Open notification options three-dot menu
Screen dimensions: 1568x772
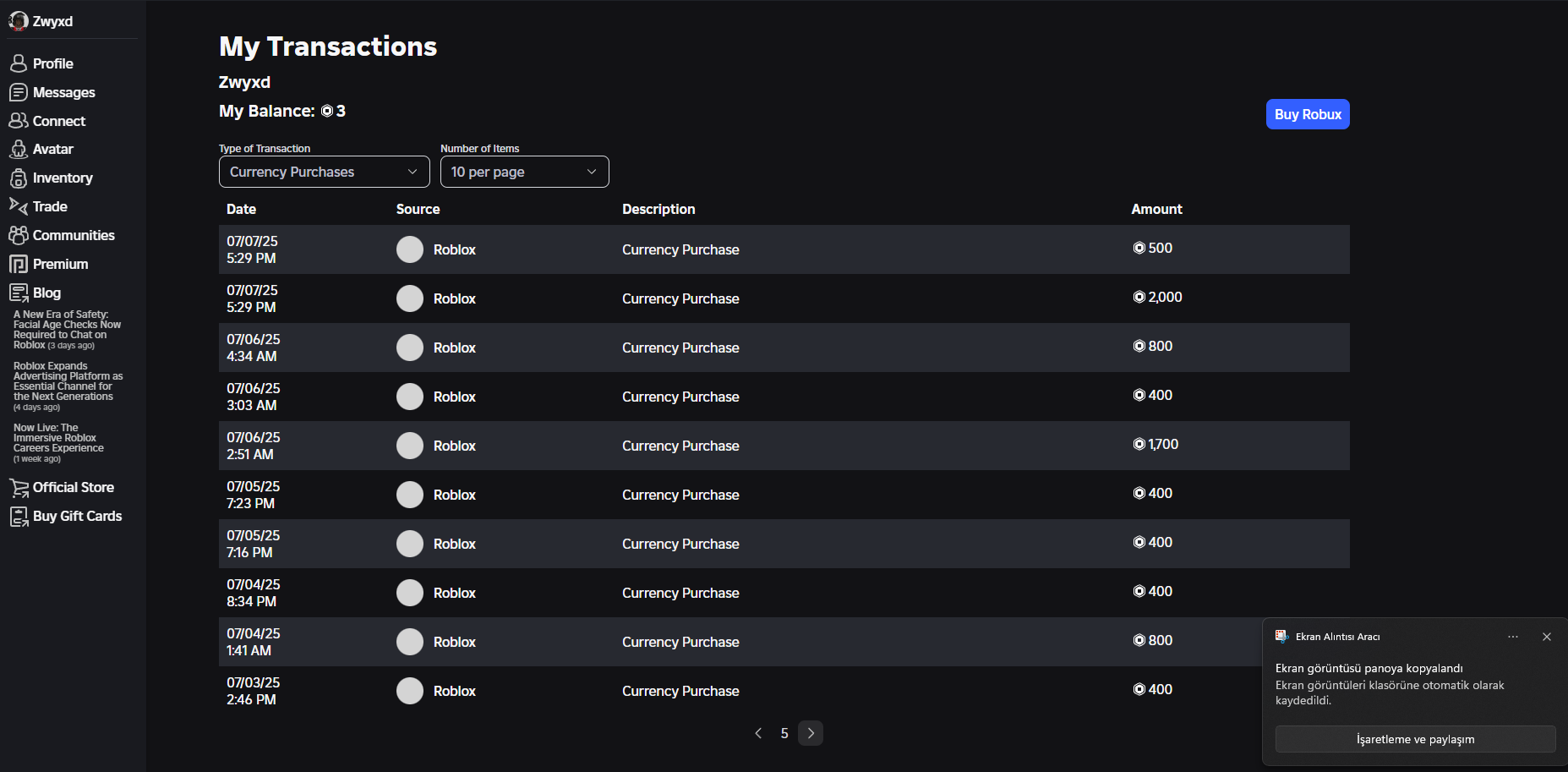[1513, 637]
